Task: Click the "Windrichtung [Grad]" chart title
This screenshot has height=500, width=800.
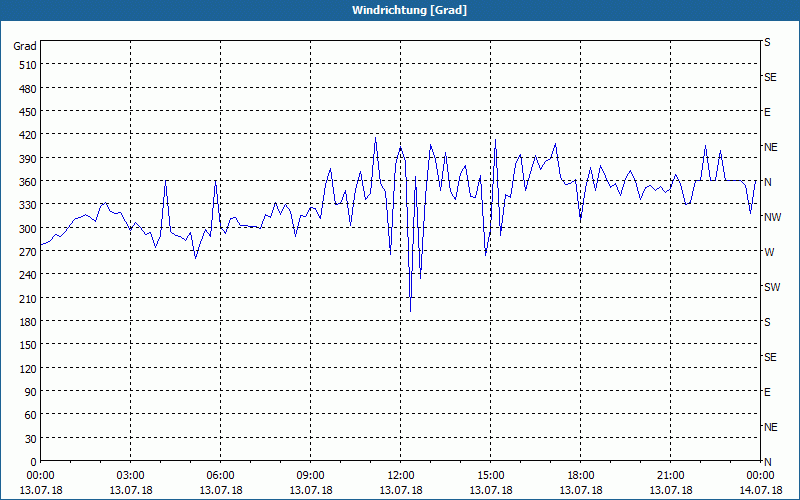Action: point(409,10)
